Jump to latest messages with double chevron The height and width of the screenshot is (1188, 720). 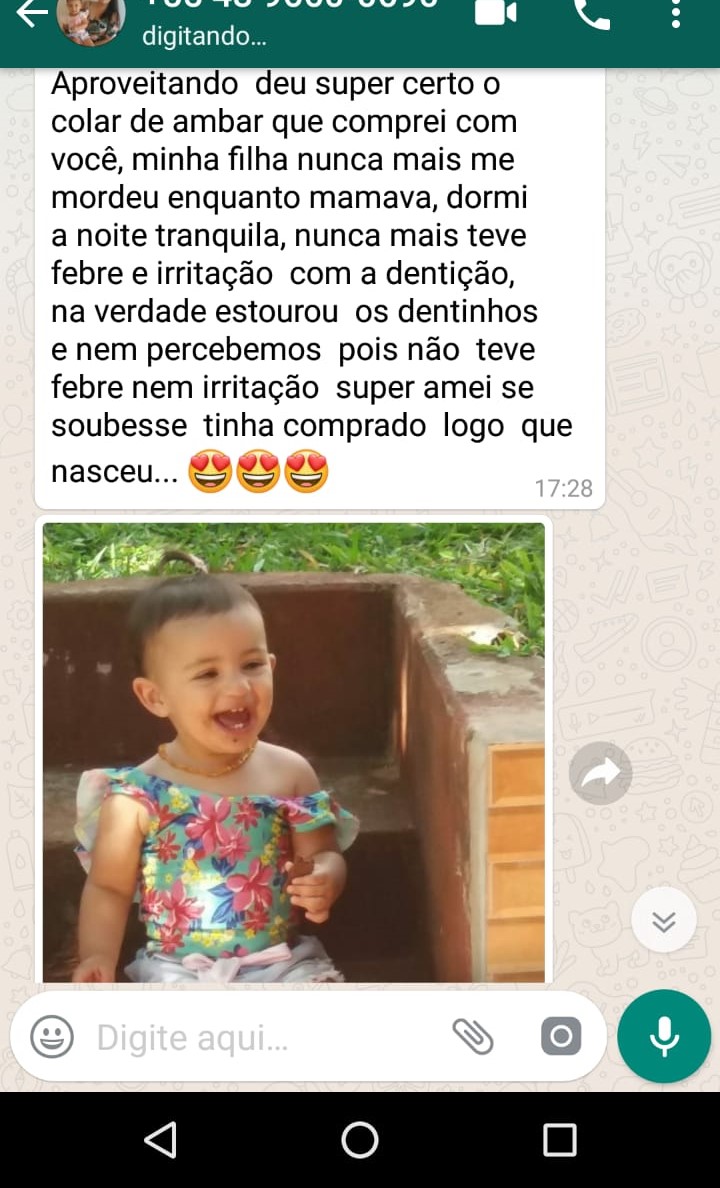pyautogui.click(x=663, y=920)
